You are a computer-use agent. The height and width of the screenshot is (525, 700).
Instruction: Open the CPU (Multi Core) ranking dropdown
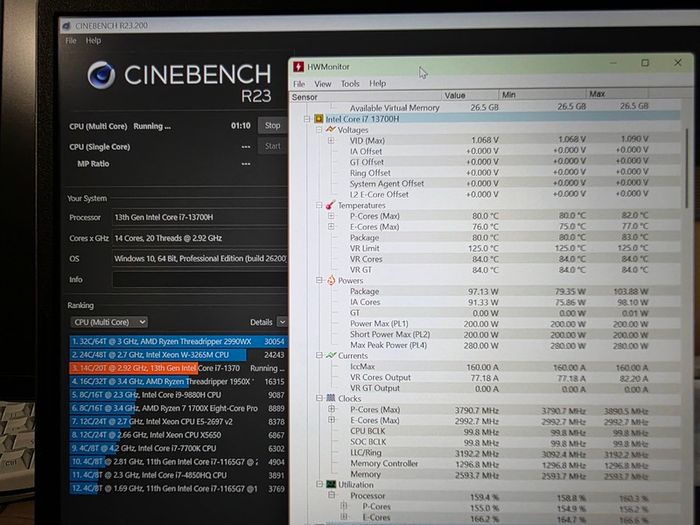(x=109, y=322)
